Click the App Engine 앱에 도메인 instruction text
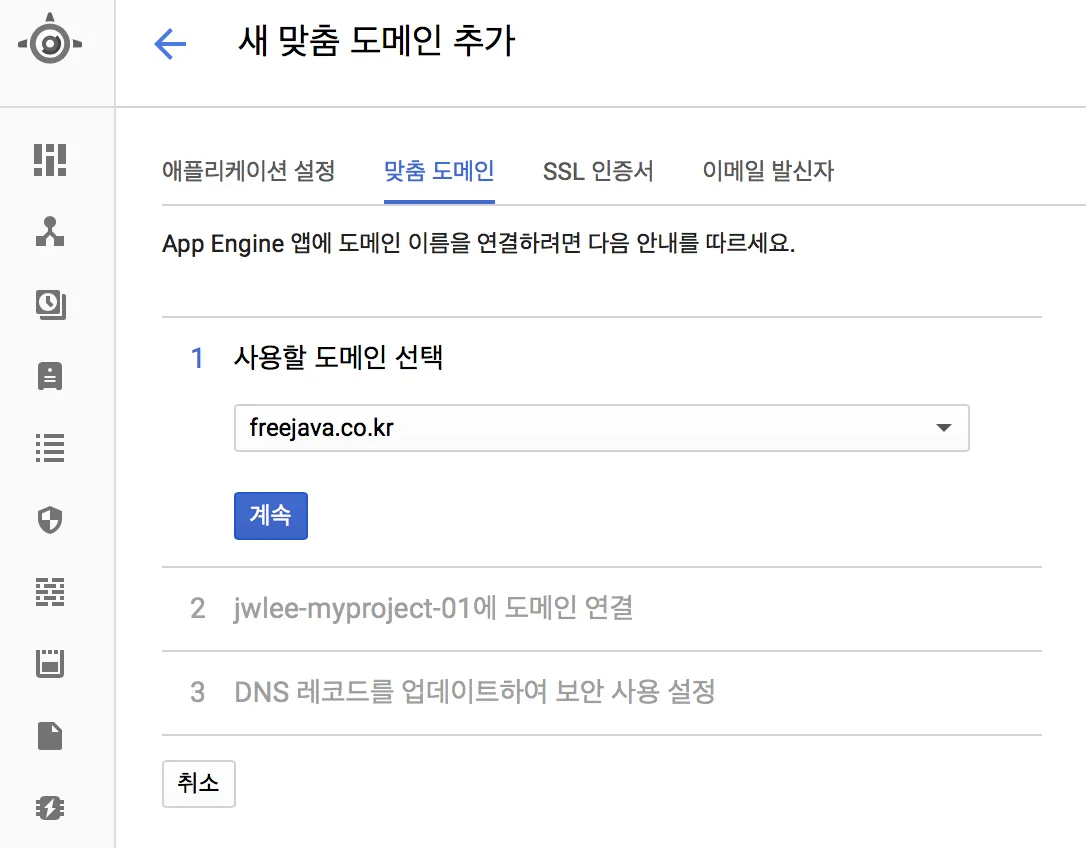The image size is (1086, 848). coord(479,243)
